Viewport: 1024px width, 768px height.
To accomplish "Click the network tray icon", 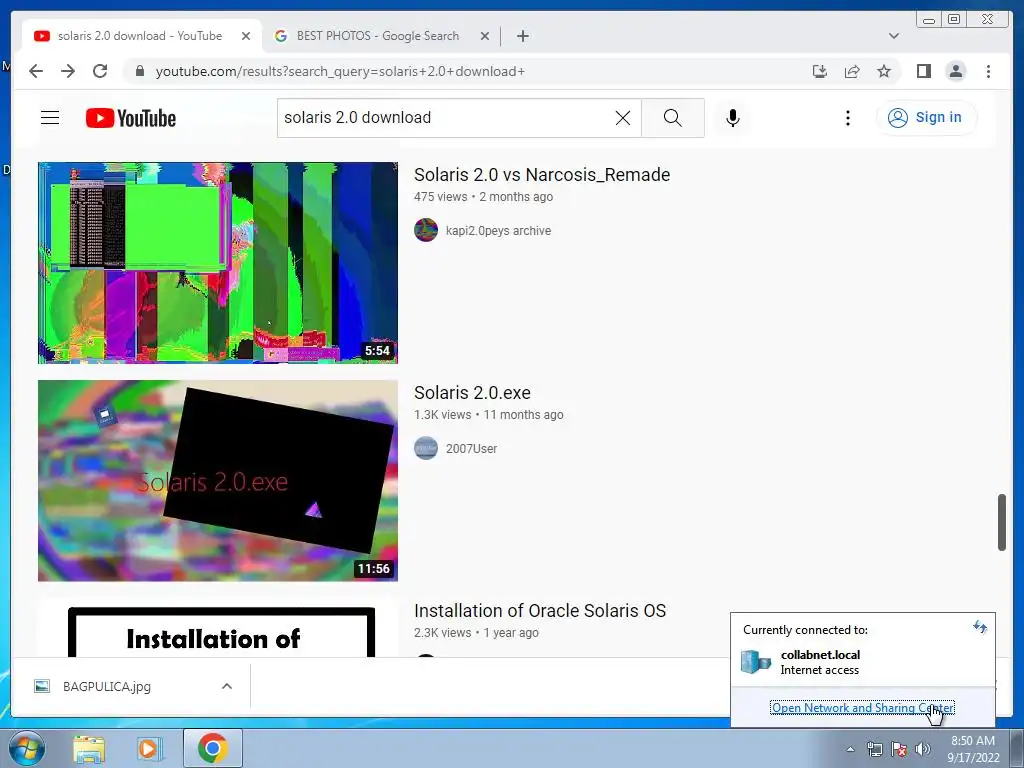I will pos(874,749).
